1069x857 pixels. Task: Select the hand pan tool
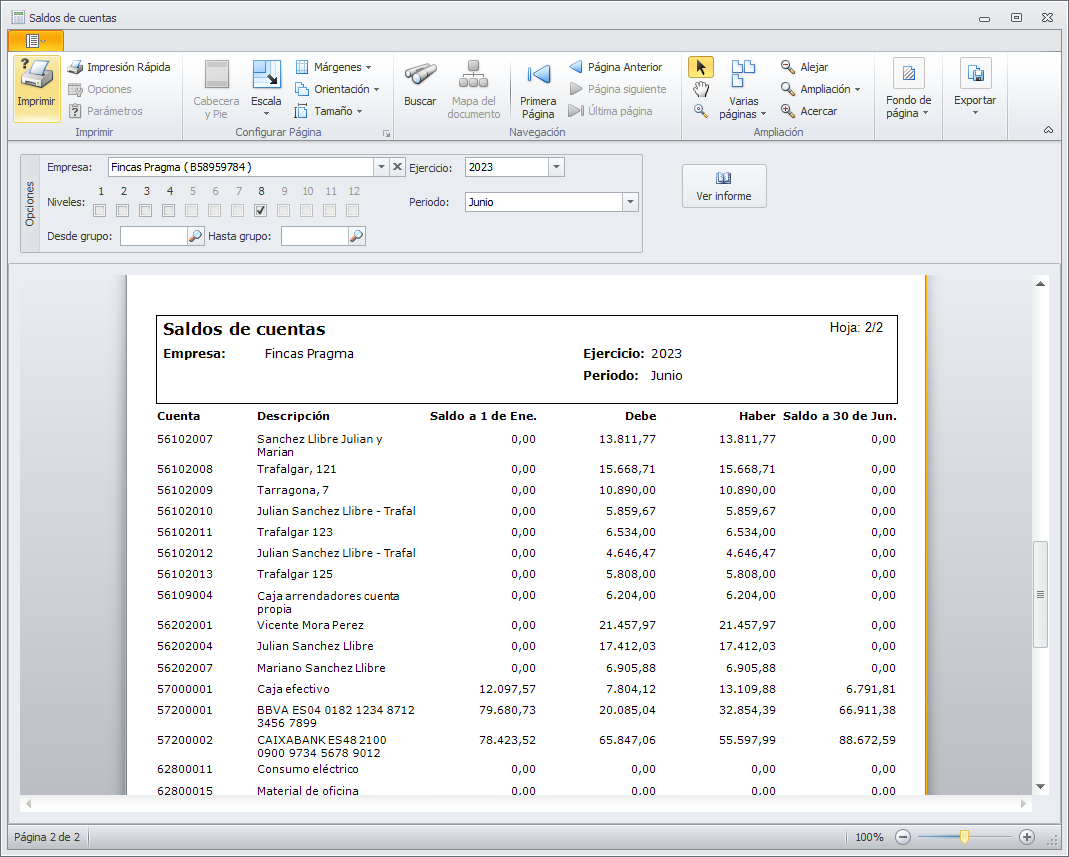(701, 89)
